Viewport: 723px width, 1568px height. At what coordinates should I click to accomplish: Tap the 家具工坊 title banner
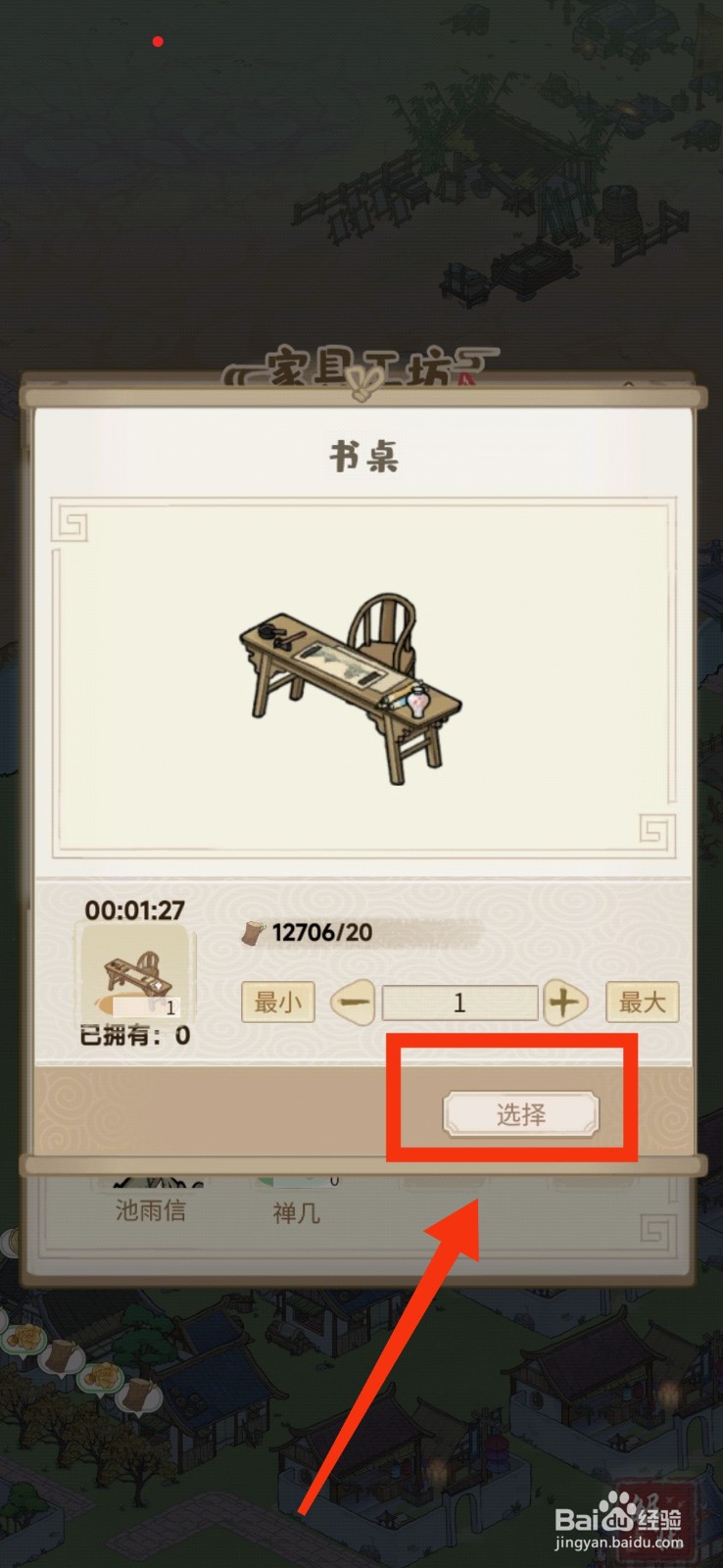click(360, 372)
